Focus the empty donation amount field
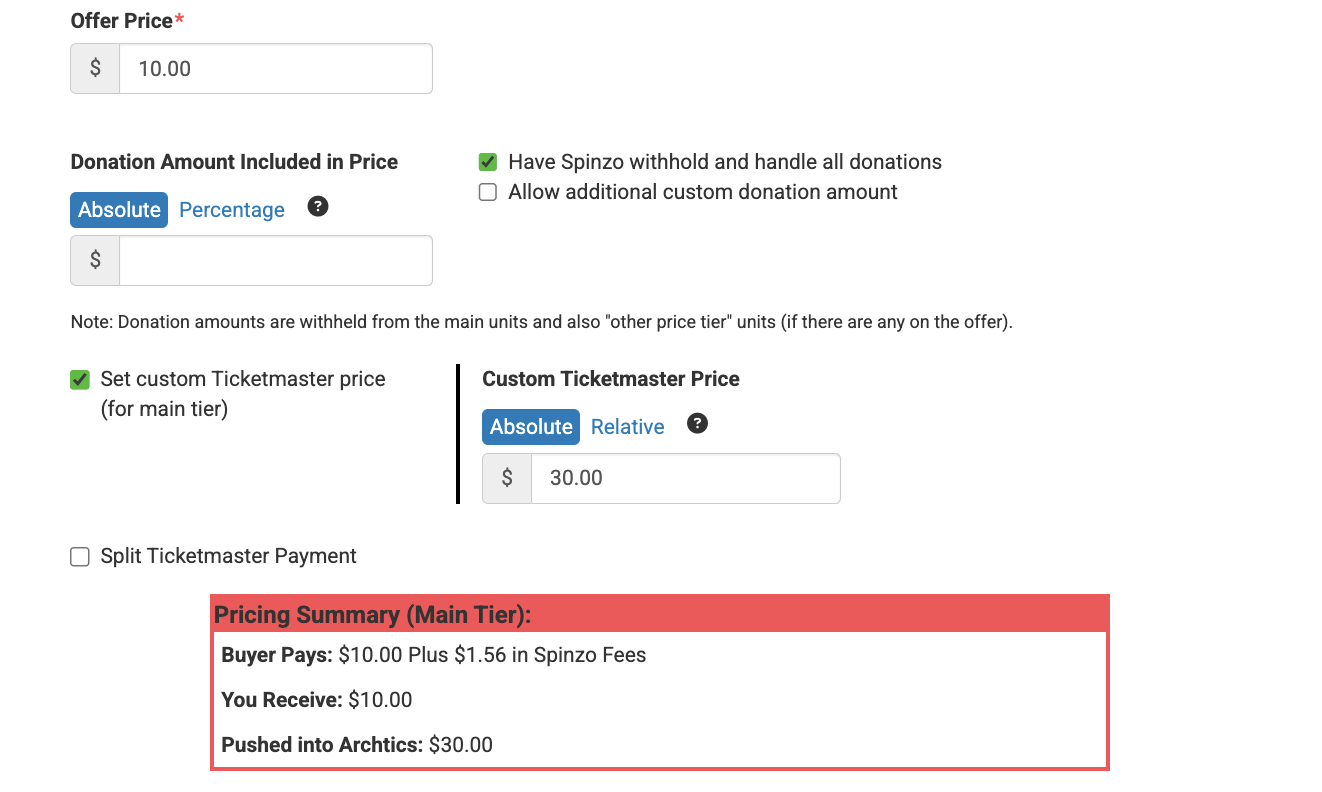The height and width of the screenshot is (792, 1322). (275, 260)
